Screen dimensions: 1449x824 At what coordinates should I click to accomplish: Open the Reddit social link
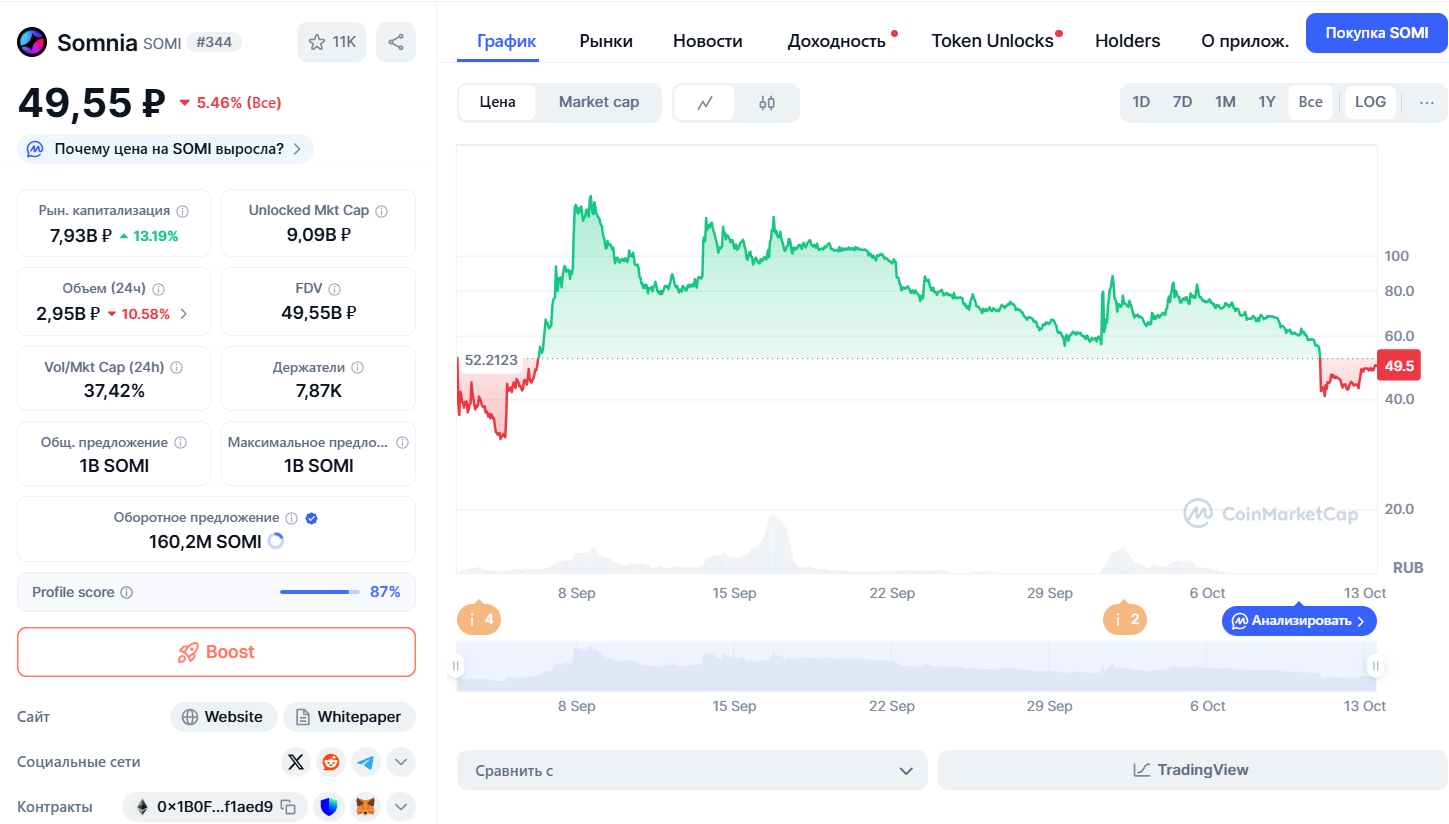[x=331, y=762]
